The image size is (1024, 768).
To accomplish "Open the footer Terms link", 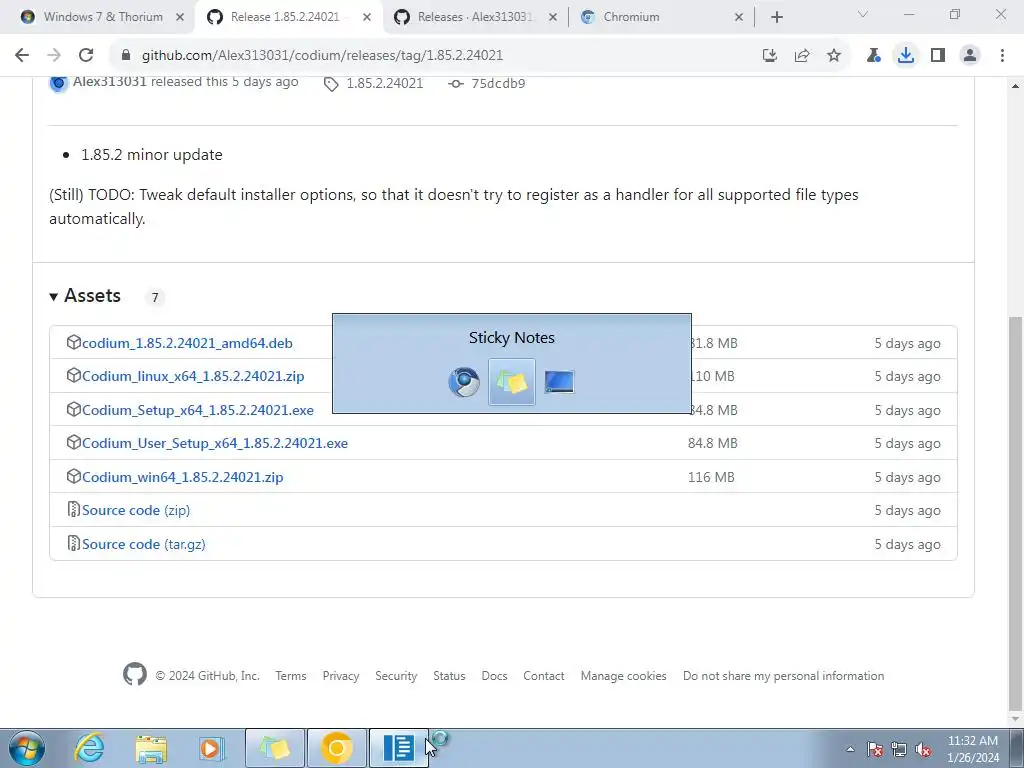I will 291,676.
